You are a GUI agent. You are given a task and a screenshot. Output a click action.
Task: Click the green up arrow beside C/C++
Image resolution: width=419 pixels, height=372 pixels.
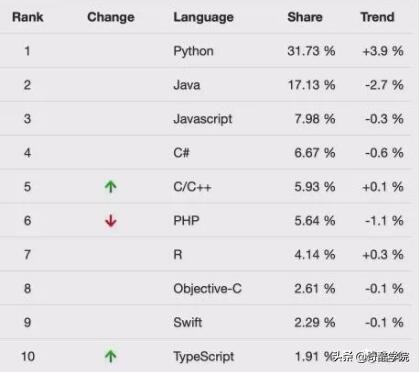click(x=111, y=187)
